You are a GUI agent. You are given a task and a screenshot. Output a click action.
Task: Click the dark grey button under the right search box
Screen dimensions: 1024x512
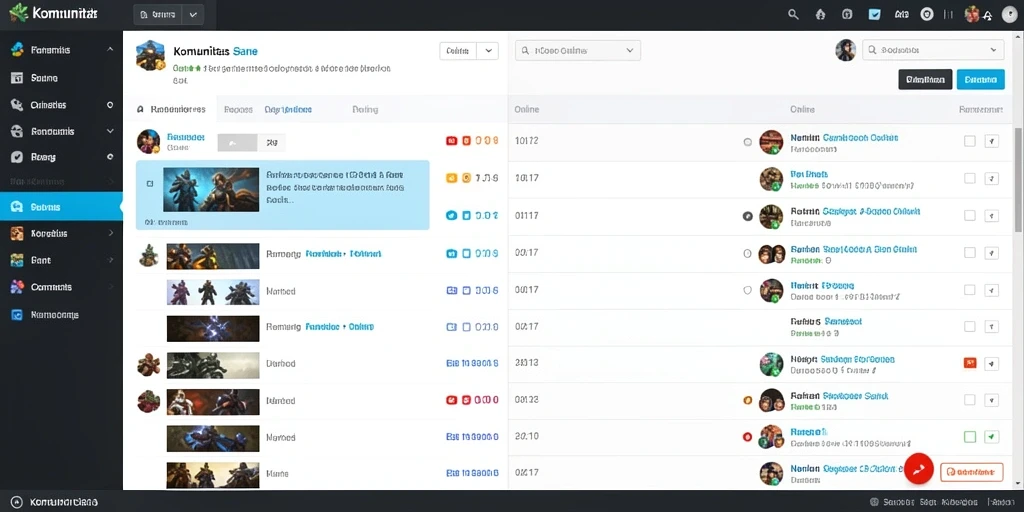(925, 80)
